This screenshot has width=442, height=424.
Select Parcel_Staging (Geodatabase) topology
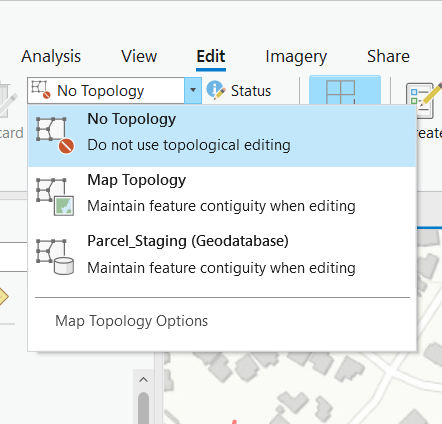pos(222,258)
